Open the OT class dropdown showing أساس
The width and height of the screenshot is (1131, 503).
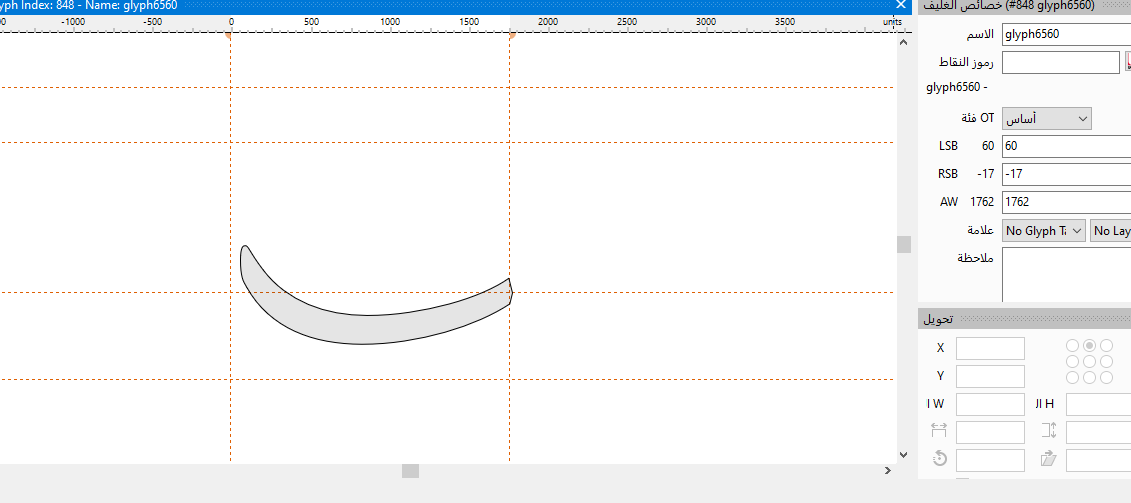coord(1046,119)
